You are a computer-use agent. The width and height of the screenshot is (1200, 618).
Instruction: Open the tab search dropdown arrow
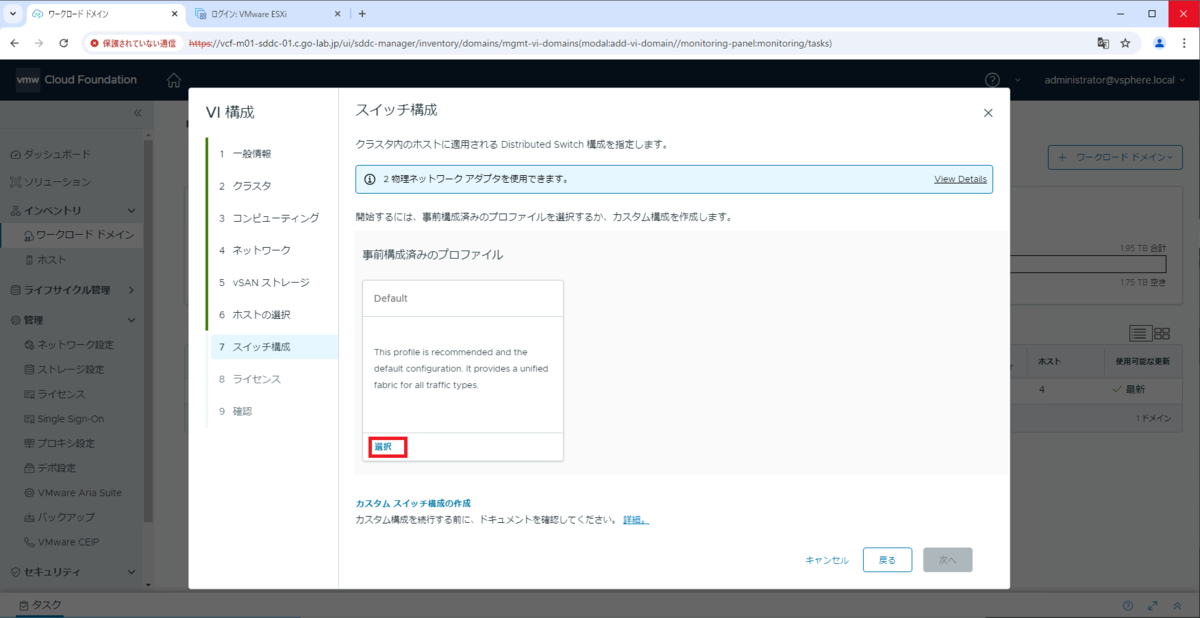[12, 14]
